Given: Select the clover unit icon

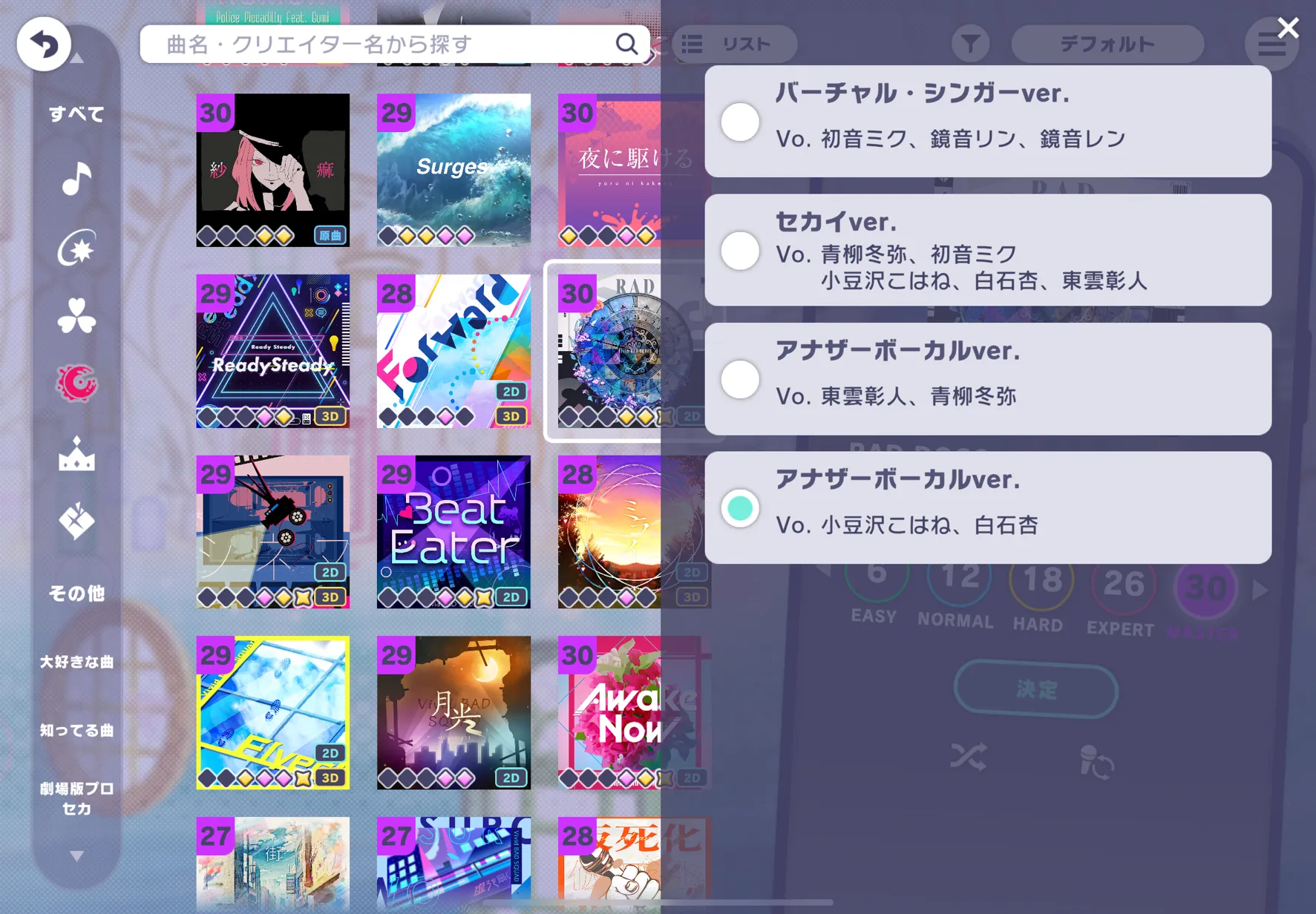Looking at the screenshot, I should [x=76, y=316].
